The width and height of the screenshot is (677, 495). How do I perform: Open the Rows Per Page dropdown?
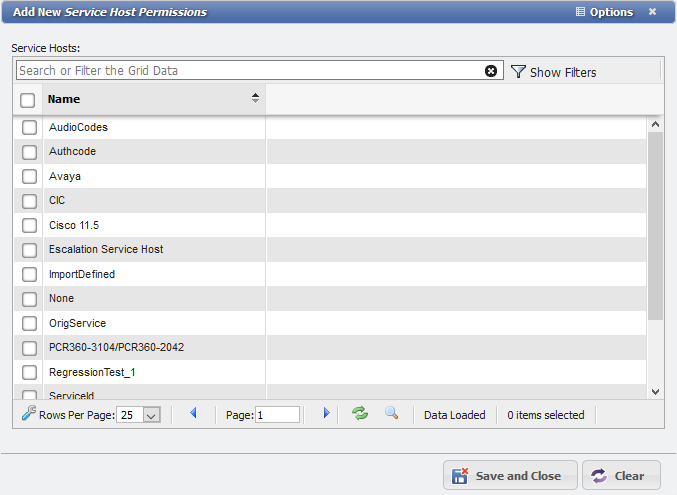(x=151, y=415)
